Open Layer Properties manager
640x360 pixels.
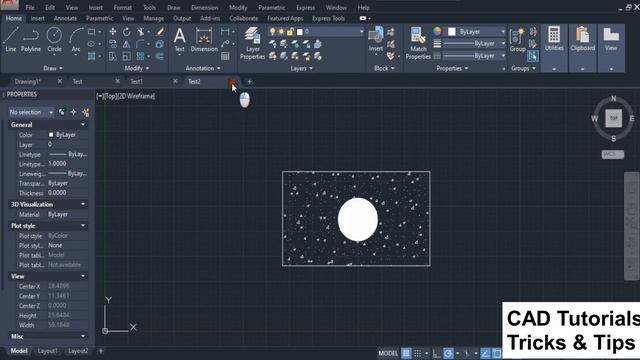pos(252,43)
